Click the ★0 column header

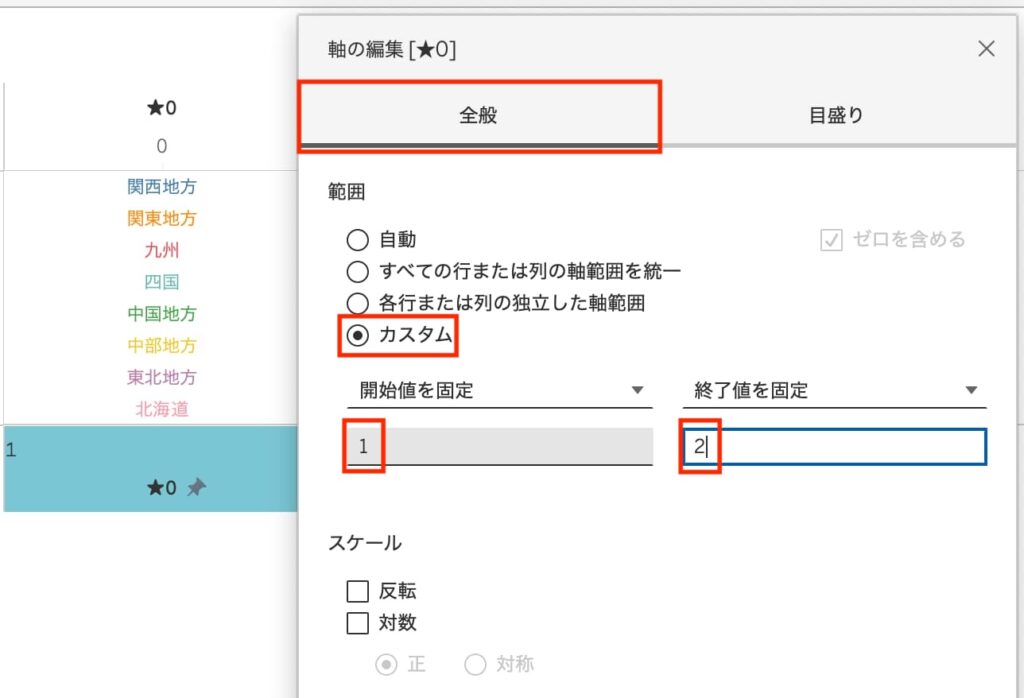[162, 108]
